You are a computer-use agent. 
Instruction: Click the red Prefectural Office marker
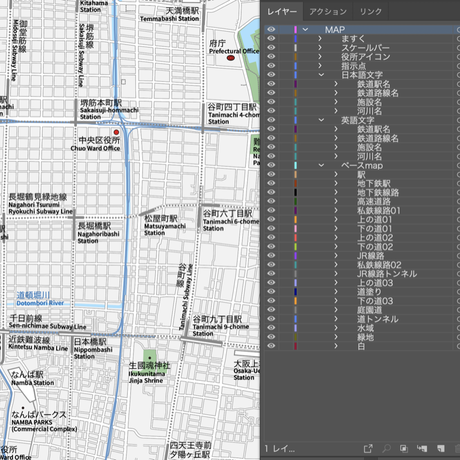[x=230, y=58]
